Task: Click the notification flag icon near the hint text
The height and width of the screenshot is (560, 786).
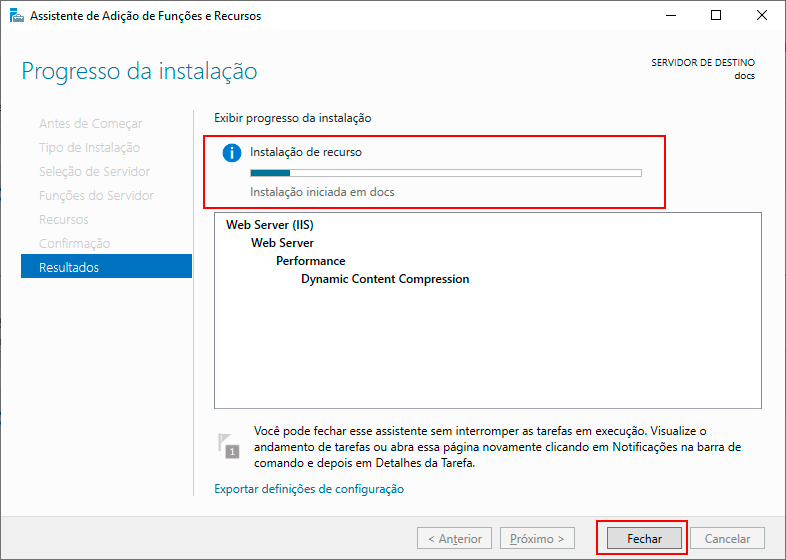Action: click(x=229, y=445)
